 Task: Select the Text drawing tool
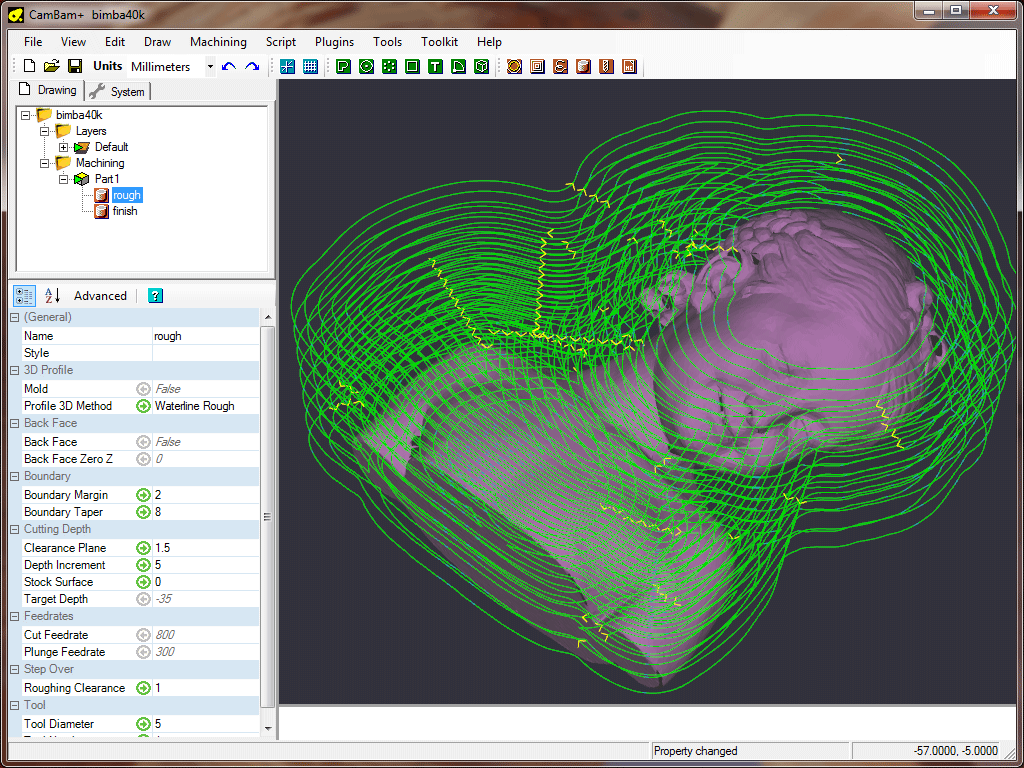(x=435, y=66)
